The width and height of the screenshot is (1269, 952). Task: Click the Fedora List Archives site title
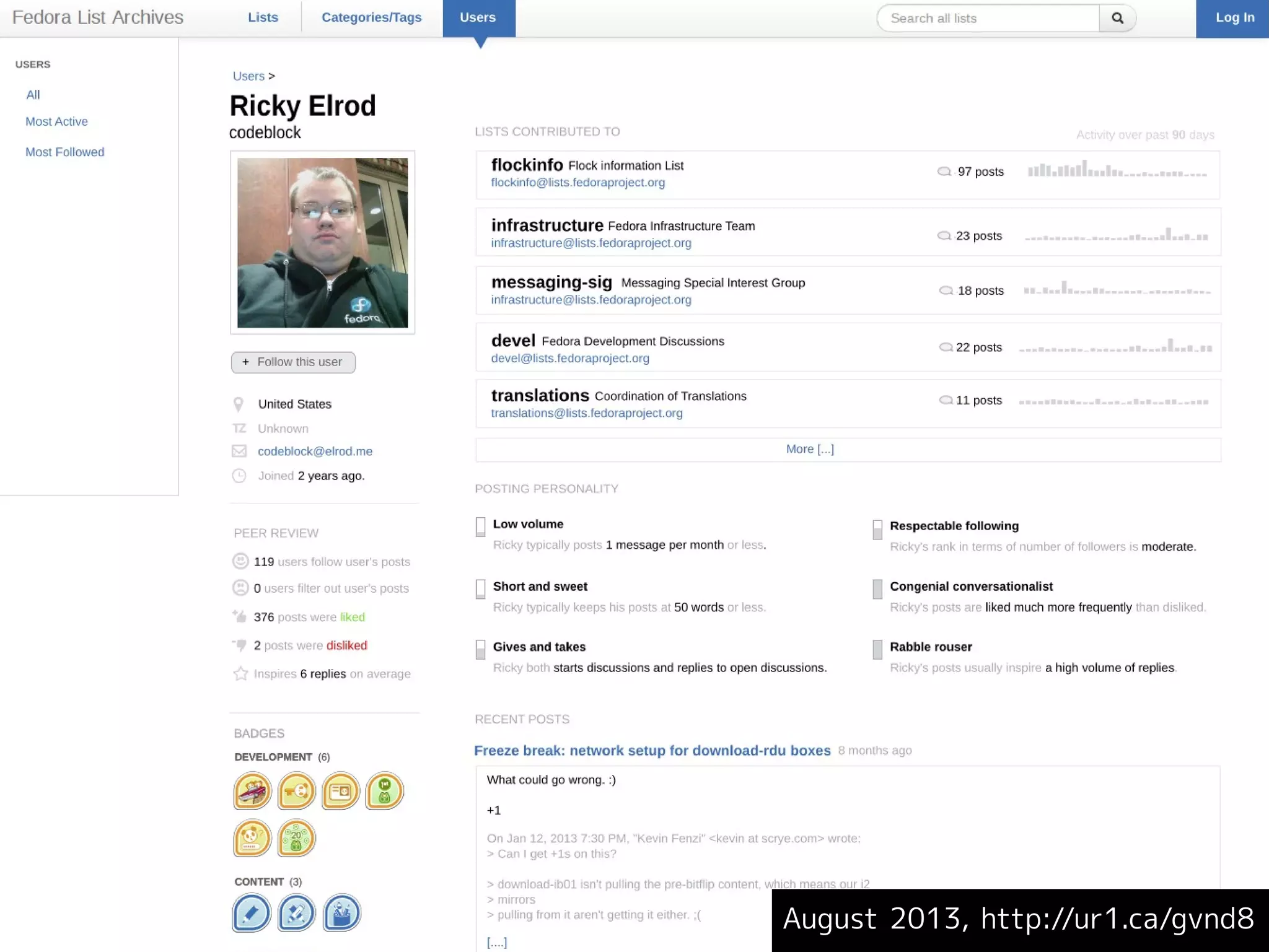[x=98, y=17]
